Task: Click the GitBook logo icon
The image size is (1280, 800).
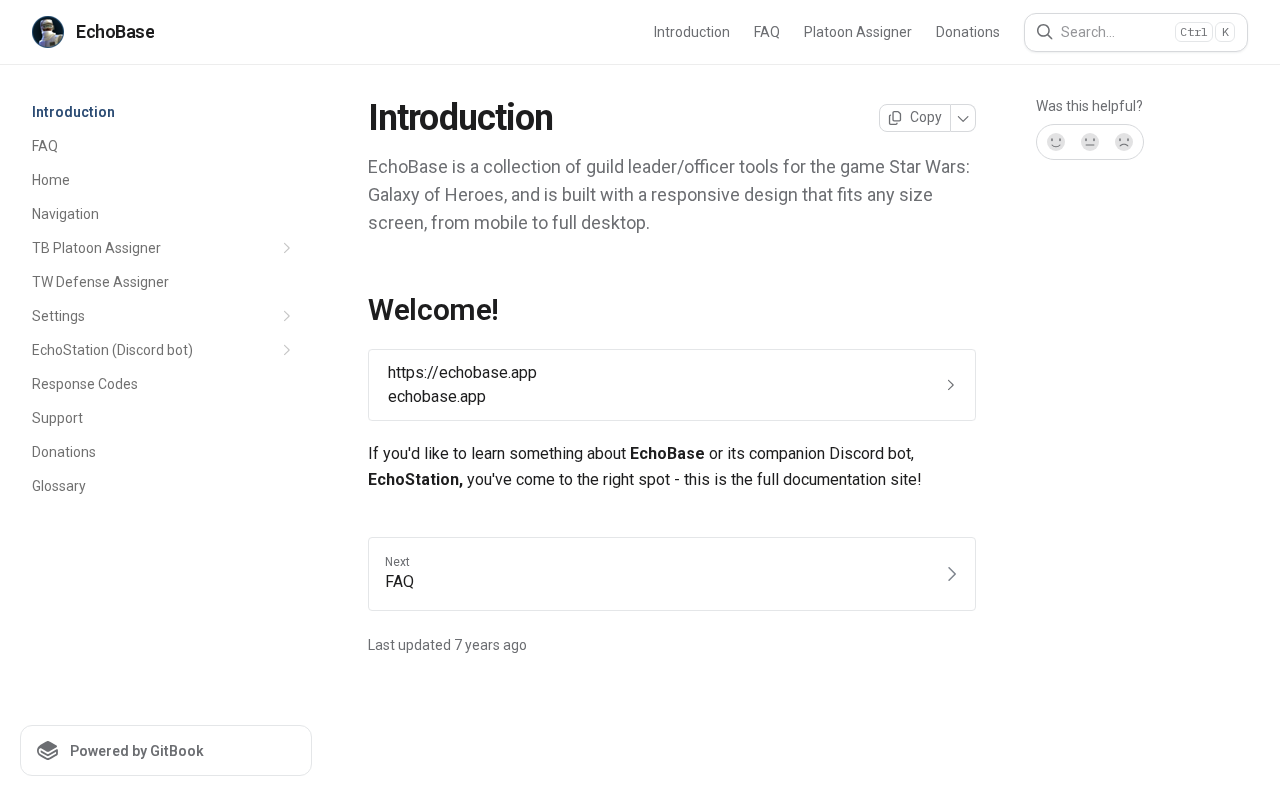Action: coord(48,751)
